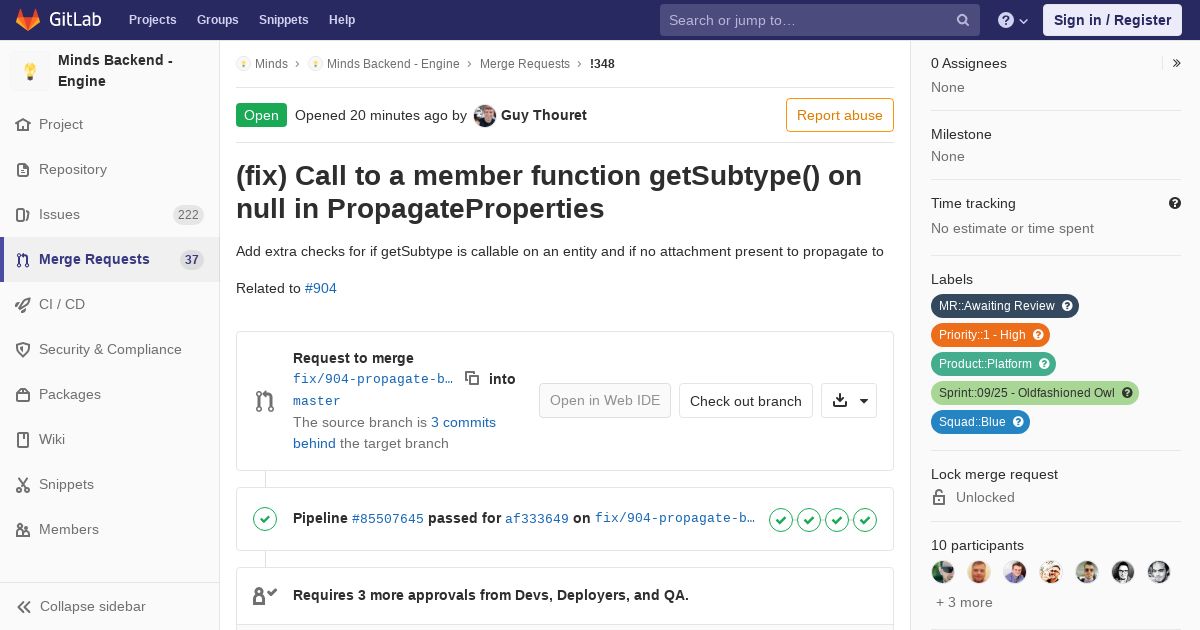Click the approvals person-check icon
The image size is (1200, 630).
tap(265, 595)
